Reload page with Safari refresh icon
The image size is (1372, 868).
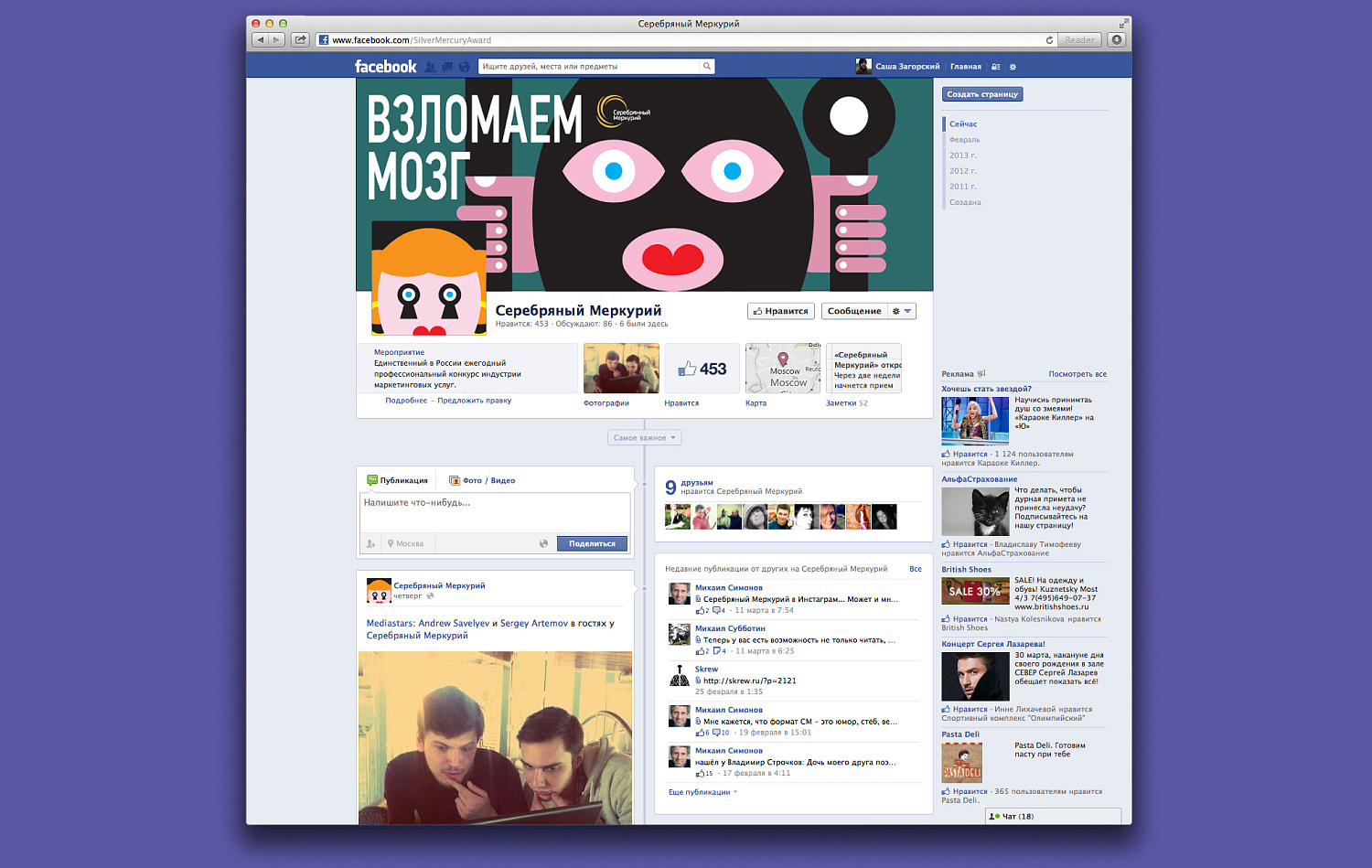1049,40
